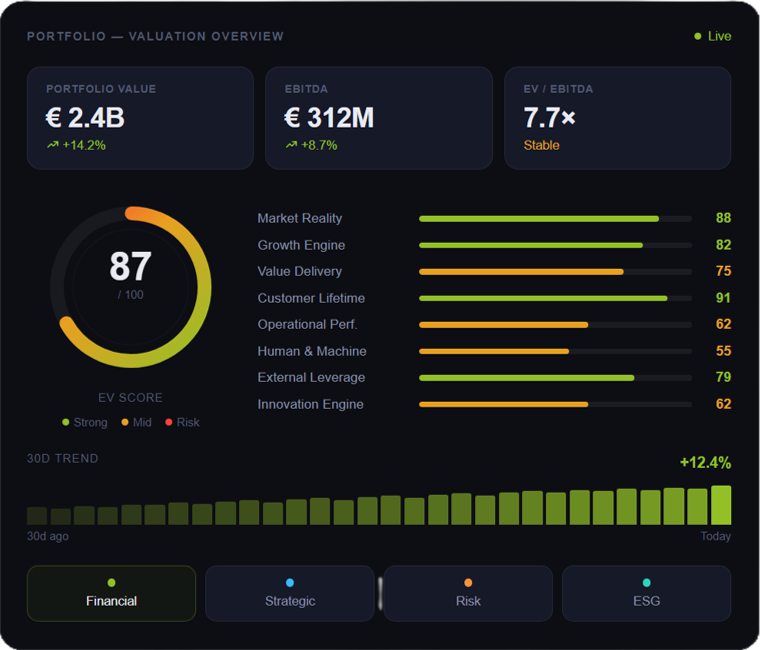Click the green Strong legend dot

click(66, 422)
